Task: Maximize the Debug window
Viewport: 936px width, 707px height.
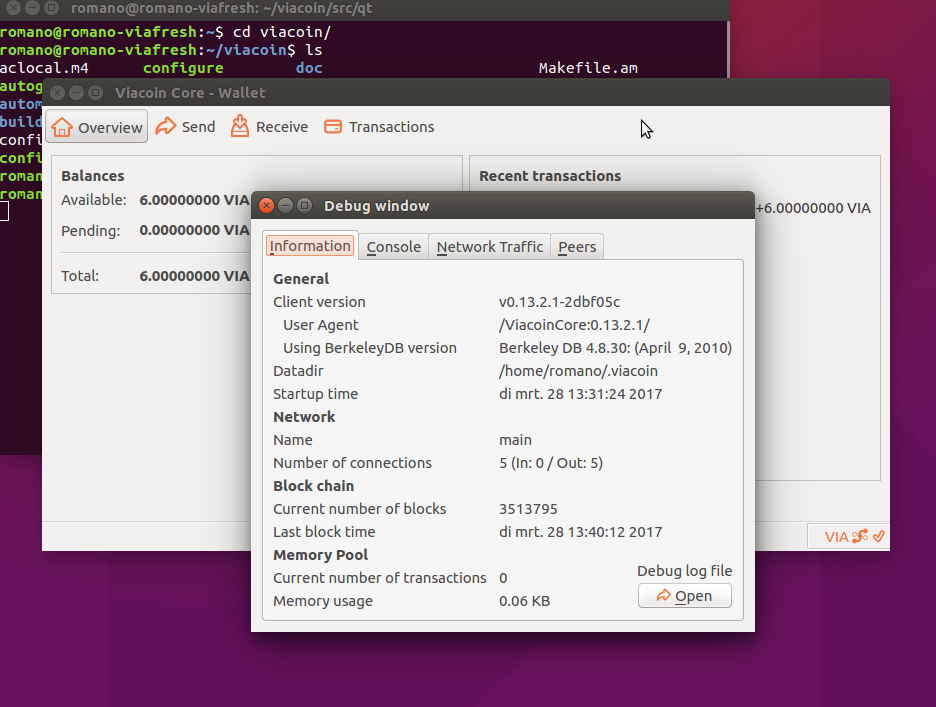Action: tap(304, 205)
